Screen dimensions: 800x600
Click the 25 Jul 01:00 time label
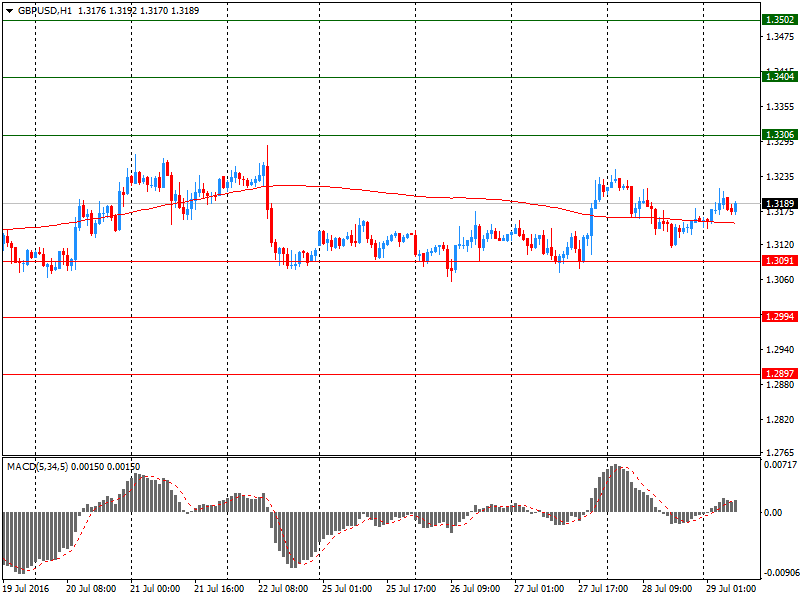pyautogui.click(x=347, y=589)
